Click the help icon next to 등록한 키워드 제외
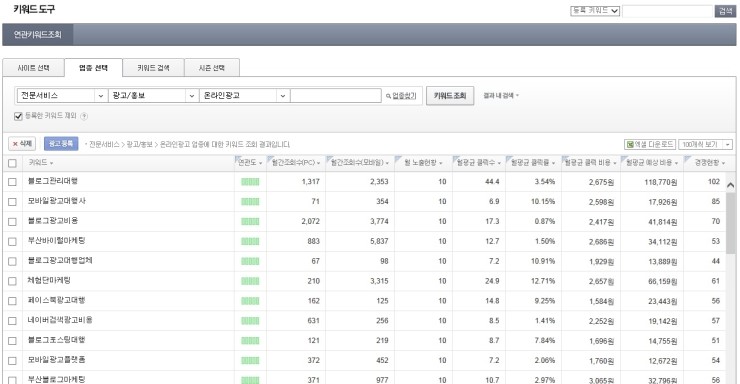This screenshot has height=384, width=740. pos(84,116)
